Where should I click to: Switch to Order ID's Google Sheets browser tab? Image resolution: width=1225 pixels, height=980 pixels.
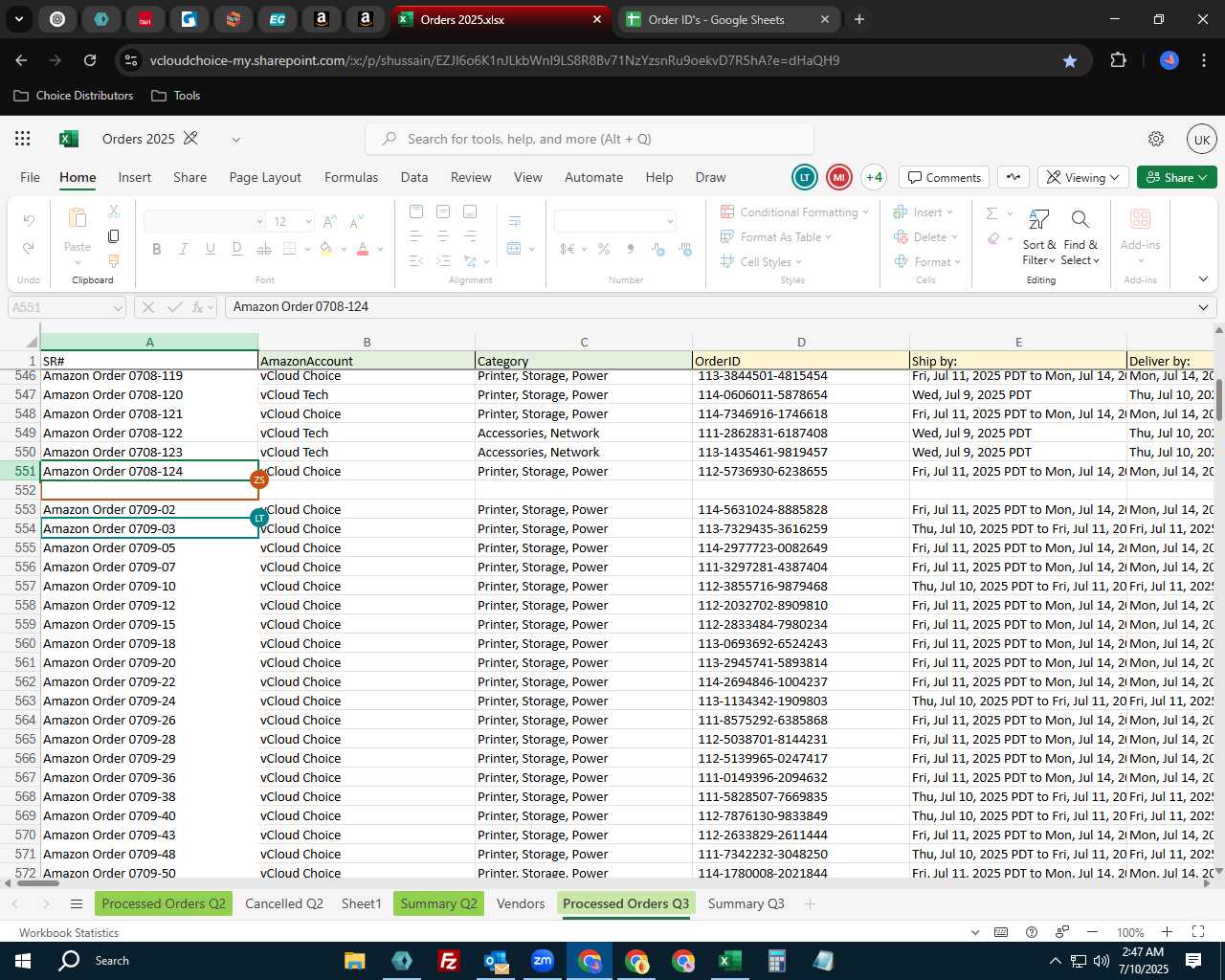(x=727, y=19)
